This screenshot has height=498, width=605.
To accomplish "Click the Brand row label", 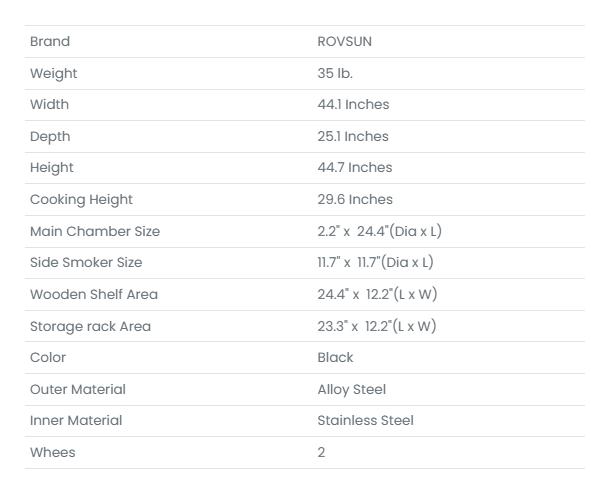I will coord(50,42).
